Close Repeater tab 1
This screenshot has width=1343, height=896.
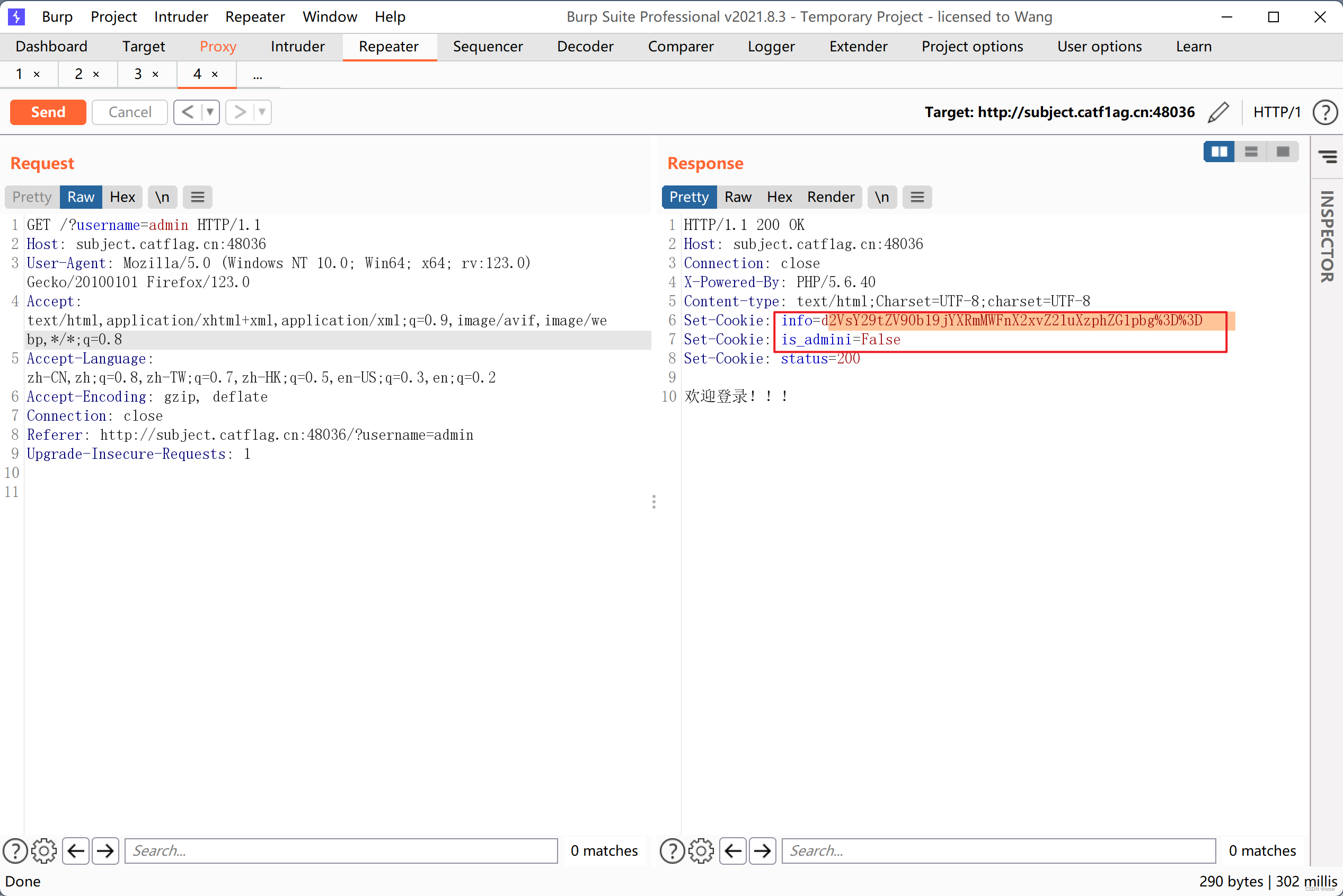pyautogui.click(x=37, y=74)
